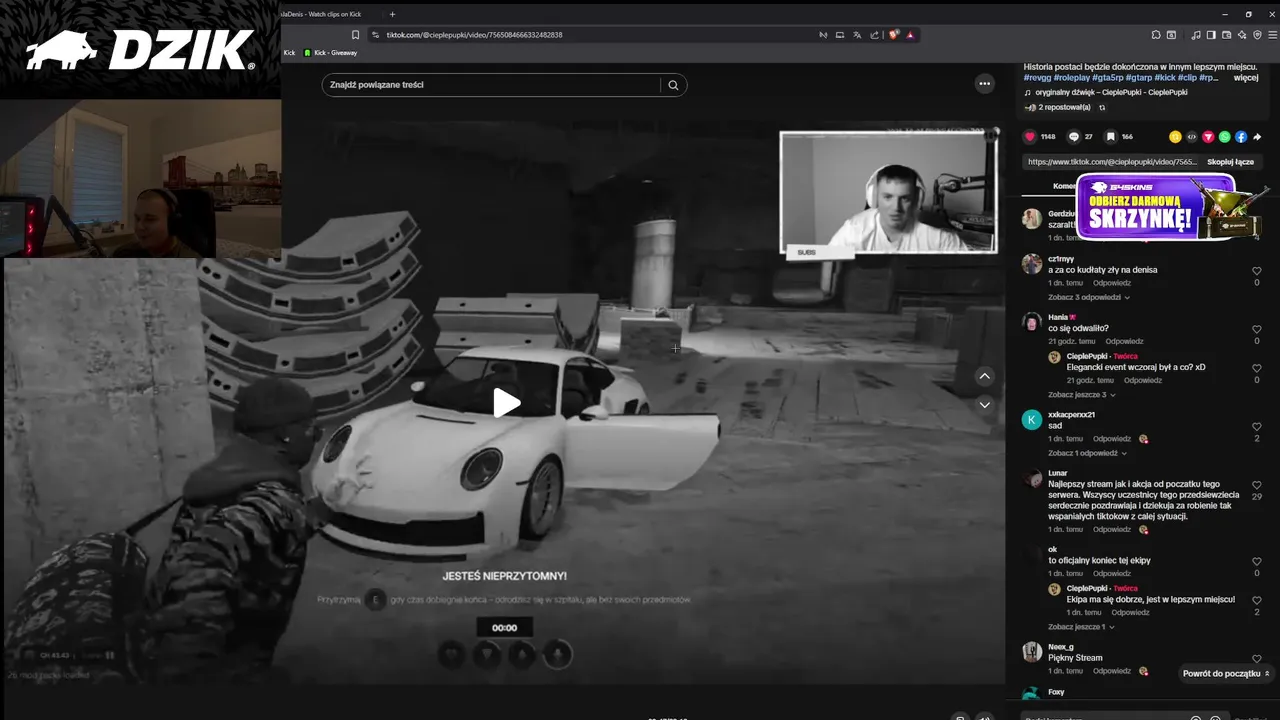This screenshot has height=720, width=1280.
Task: Open the three-dot more options menu above video
Action: pos(985,84)
